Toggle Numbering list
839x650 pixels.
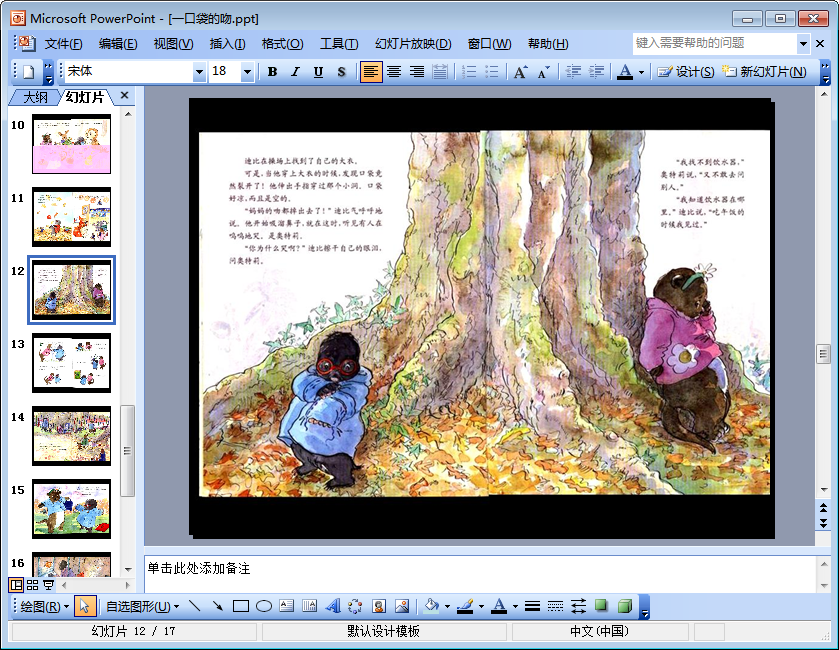click(469, 72)
